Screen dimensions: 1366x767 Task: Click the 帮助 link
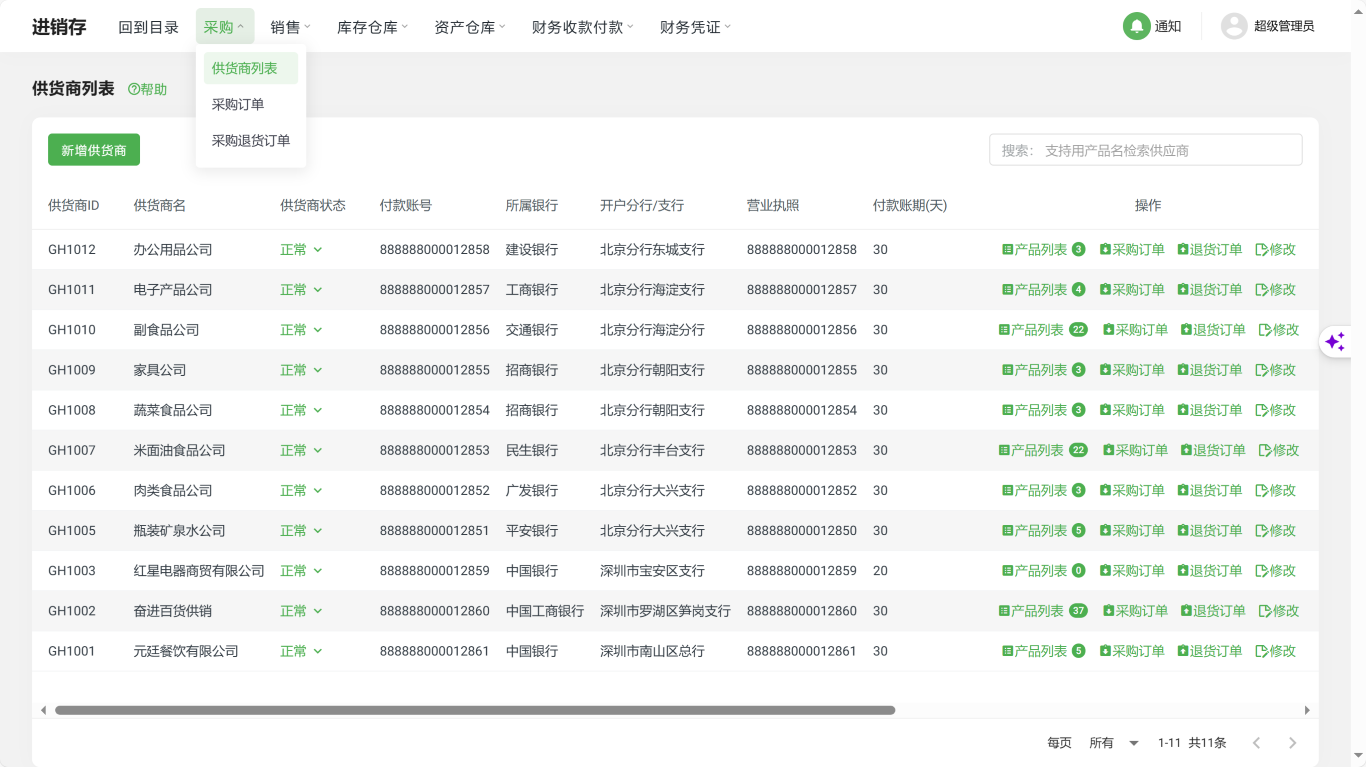[148, 89]
